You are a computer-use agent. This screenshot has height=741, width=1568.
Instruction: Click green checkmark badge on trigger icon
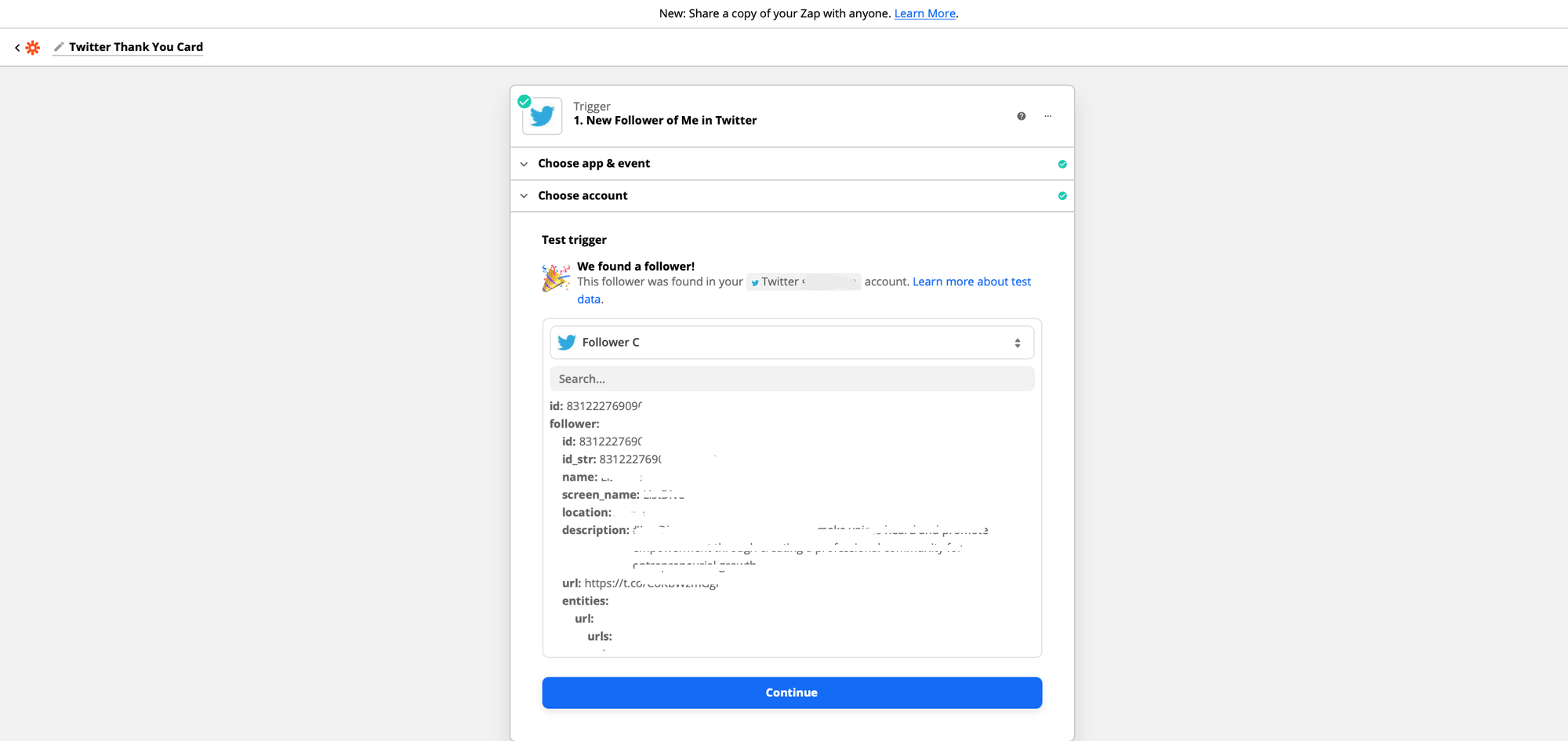pos(524,101)
